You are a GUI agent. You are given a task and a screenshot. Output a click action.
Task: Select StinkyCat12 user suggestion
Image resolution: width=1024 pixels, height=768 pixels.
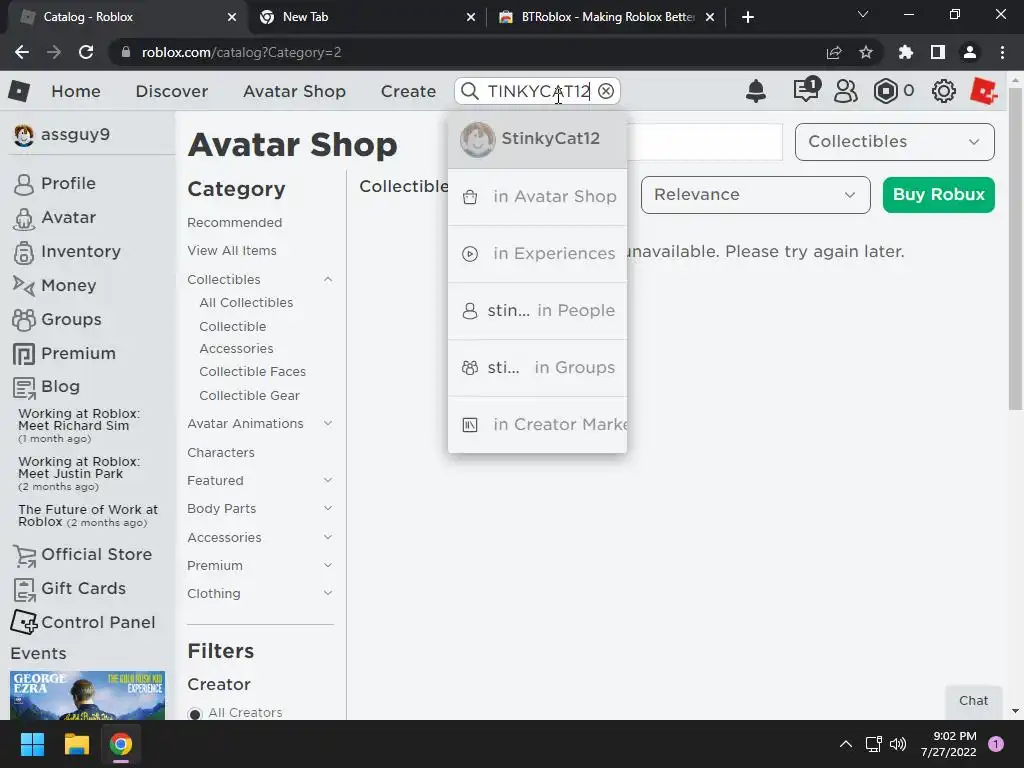coord(537,139)
